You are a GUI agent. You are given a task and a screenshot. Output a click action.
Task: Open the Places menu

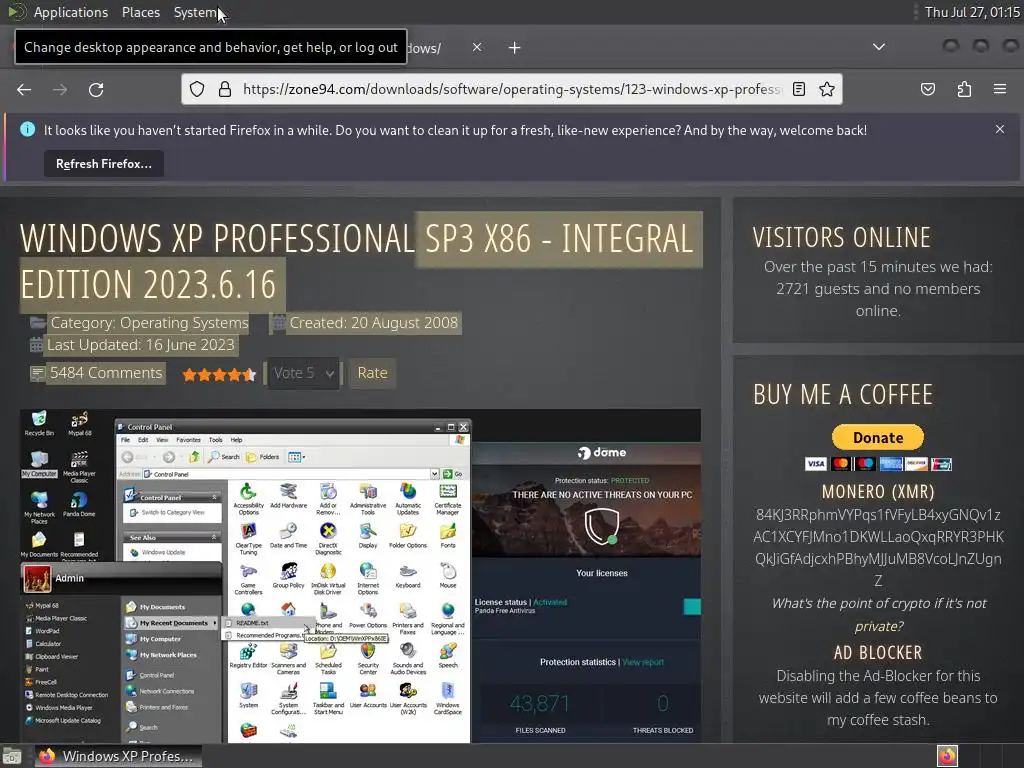tap(140, 12)
